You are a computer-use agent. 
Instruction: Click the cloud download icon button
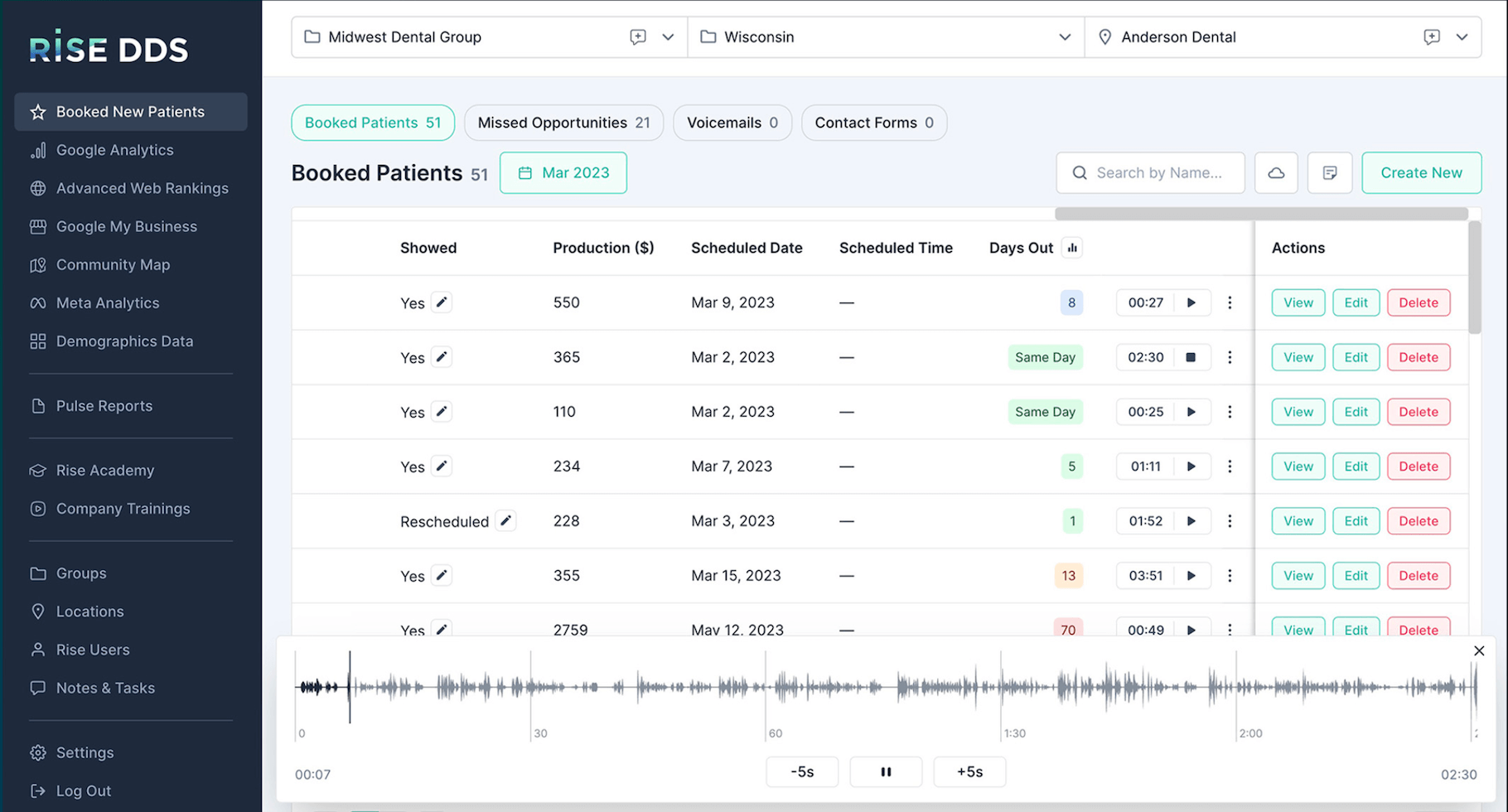tap(1276, 173)
